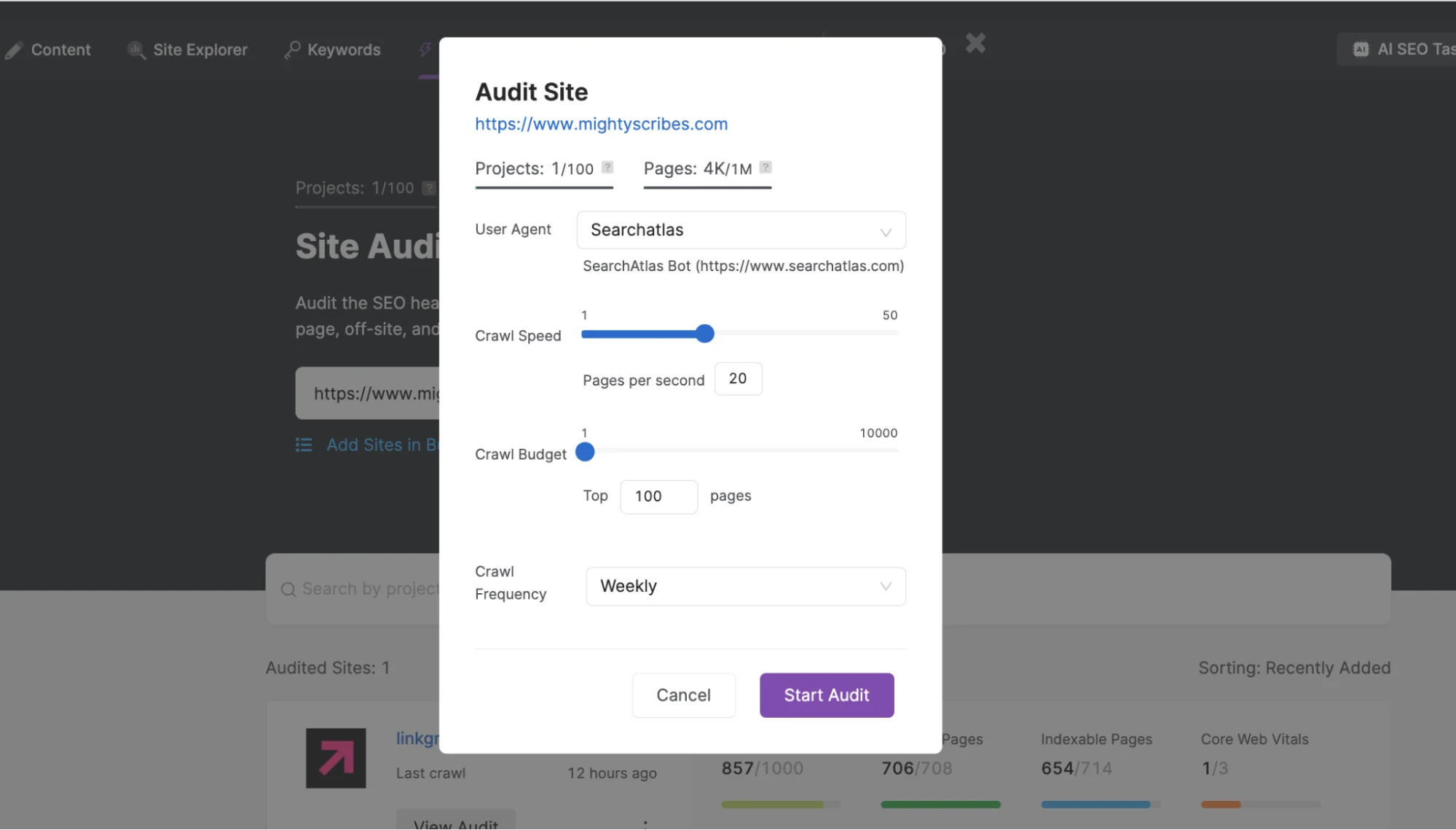Image resolution: width=1456 pixels, height=830 pixels.
Task: Click the Indexable Pages 654/714 value
Action: tap(1076, 769)
